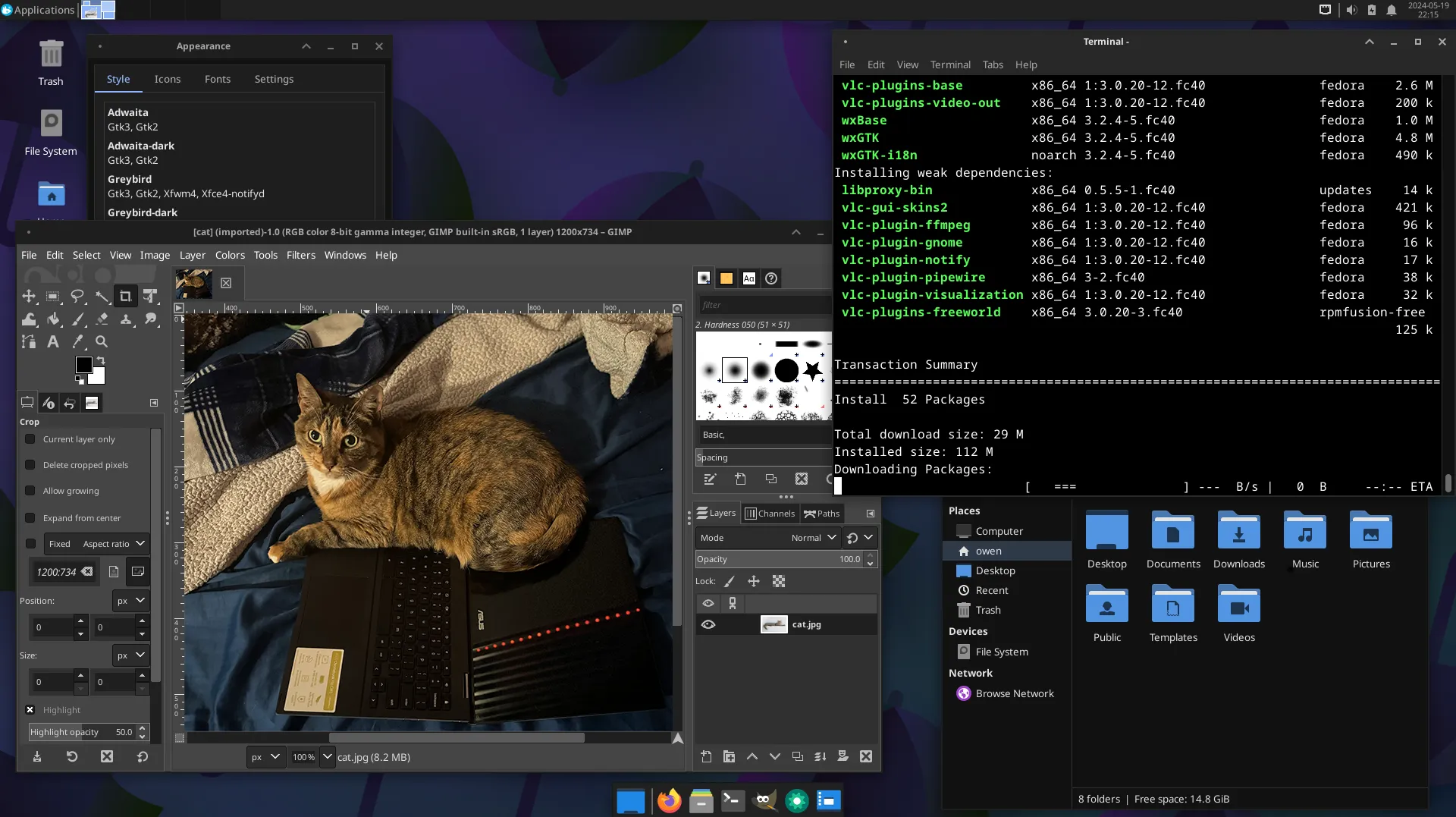
Task: Open the Colors menu in GIMP
Action: tap(230, 255)
